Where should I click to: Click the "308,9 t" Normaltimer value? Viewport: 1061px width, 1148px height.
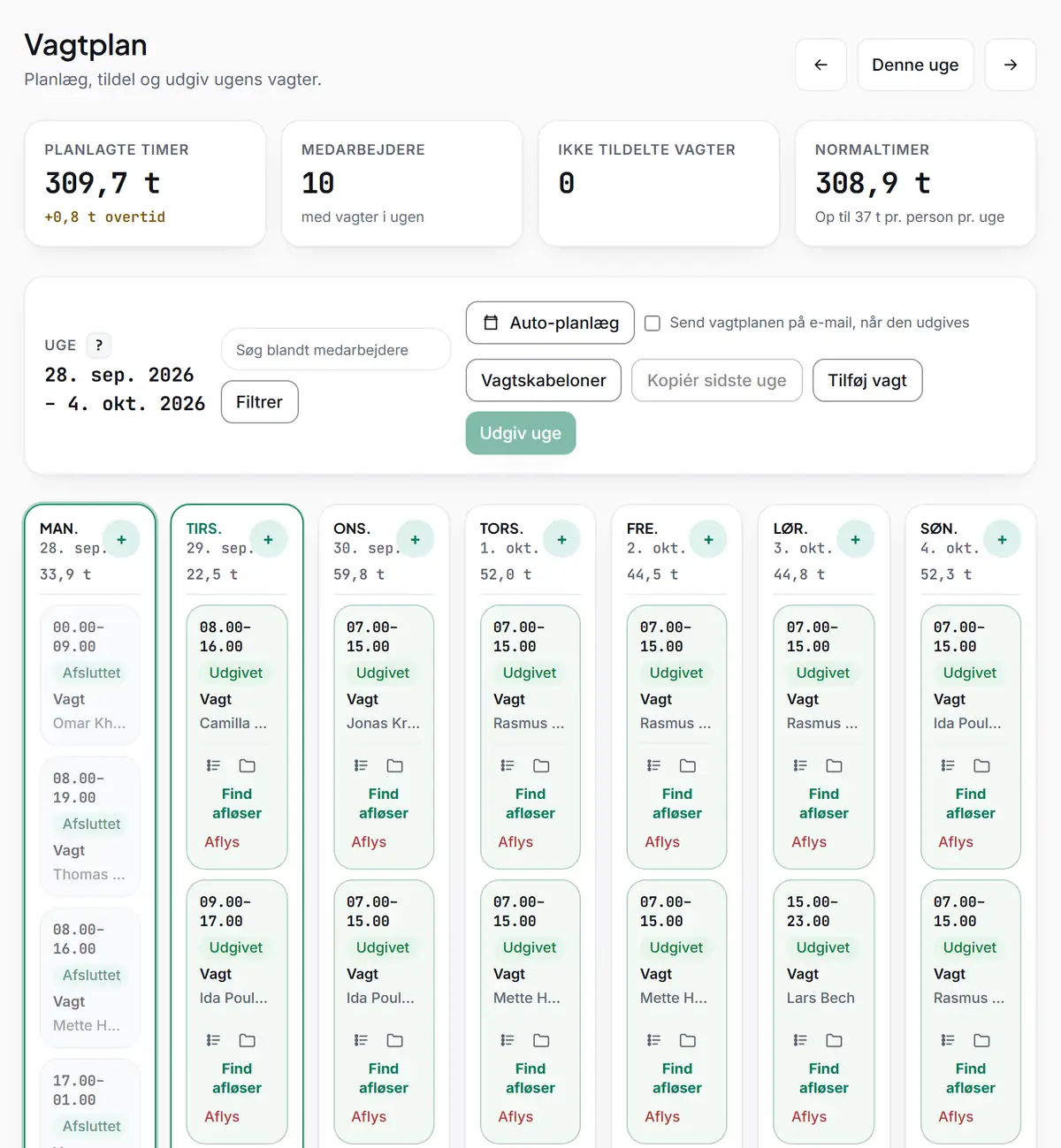(x=873, y=183)
